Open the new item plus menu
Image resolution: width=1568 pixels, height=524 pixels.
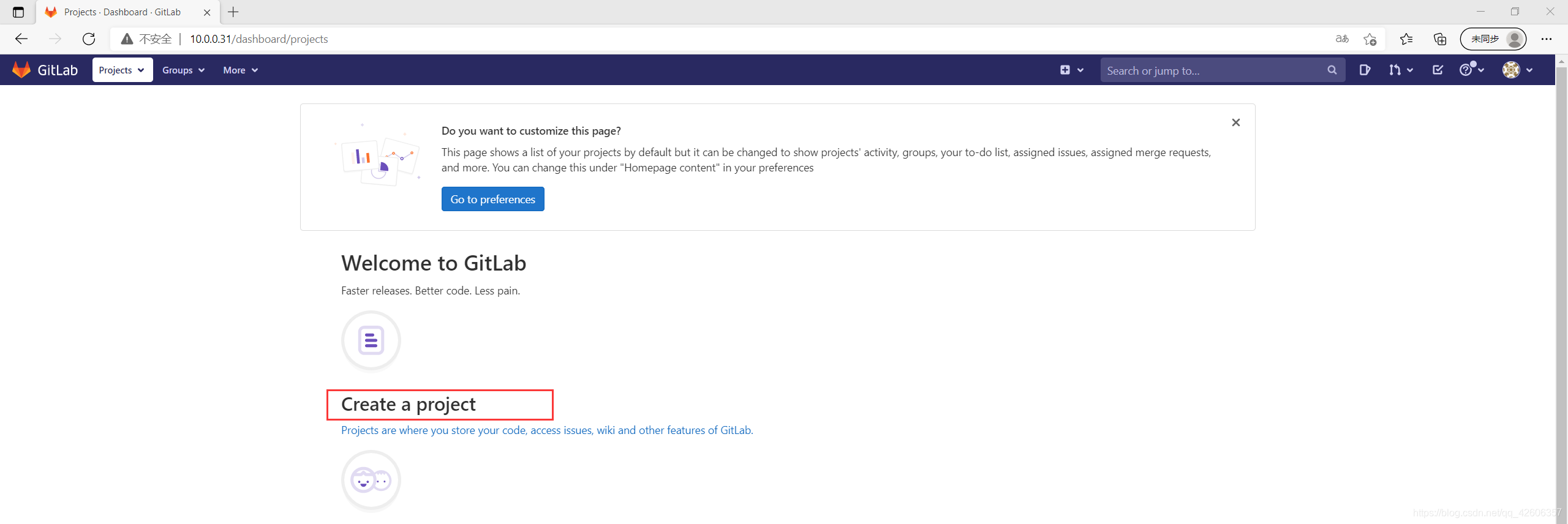1071,70
